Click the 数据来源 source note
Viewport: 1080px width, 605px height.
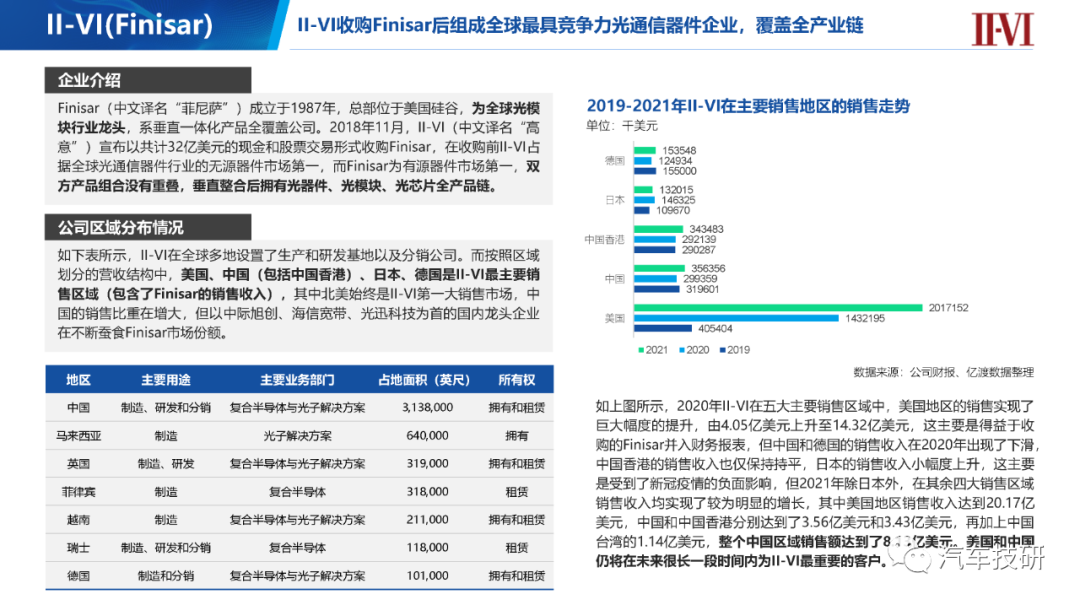click(944, 372)
